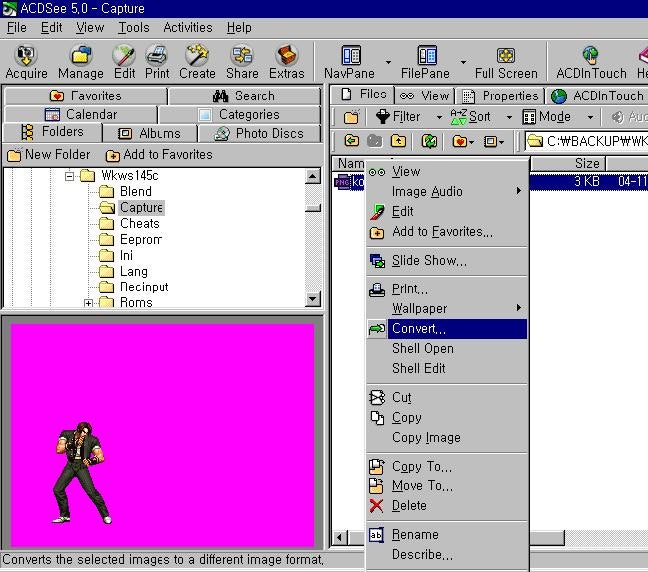Click the grayed-out folder icon after Back

pyautogui.click(x=374, y=141)
